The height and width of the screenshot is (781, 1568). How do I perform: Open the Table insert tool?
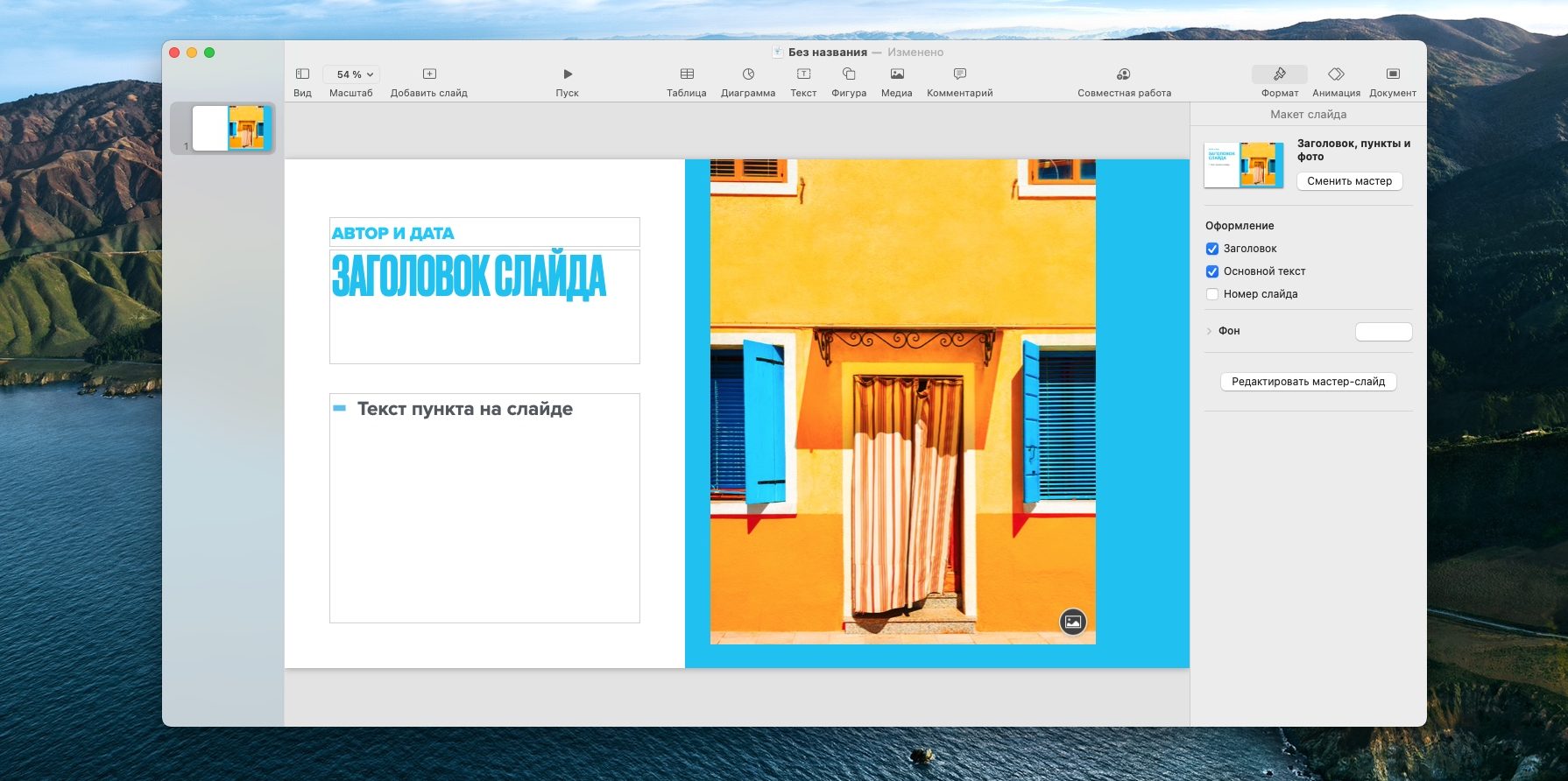pos(687,74)
